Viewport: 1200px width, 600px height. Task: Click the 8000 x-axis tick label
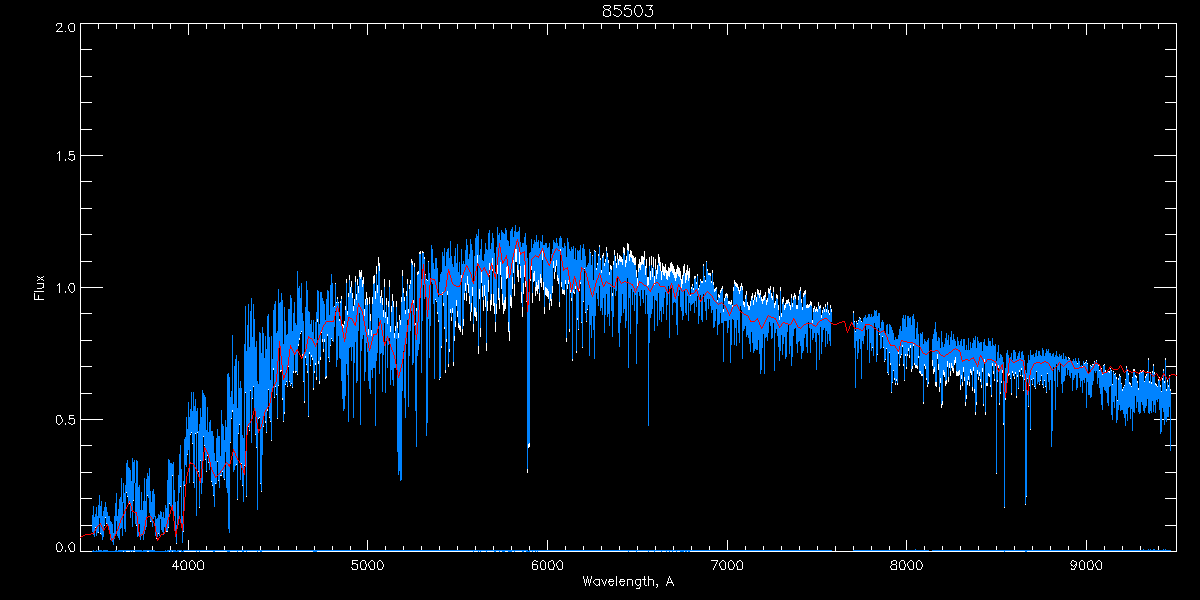click(x=906, y=564)
